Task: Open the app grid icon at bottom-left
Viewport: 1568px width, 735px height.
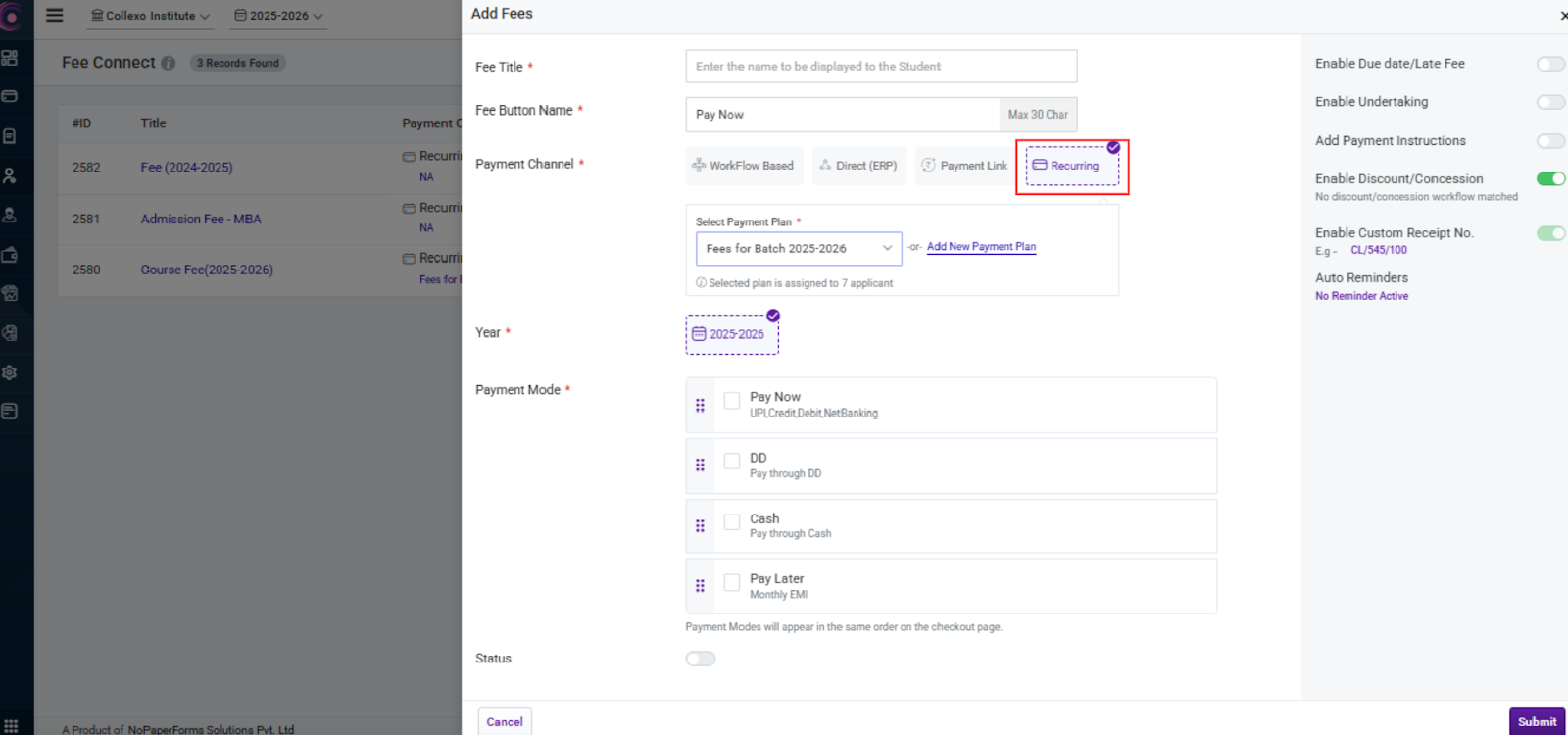Action: click(x=11, y=726)
